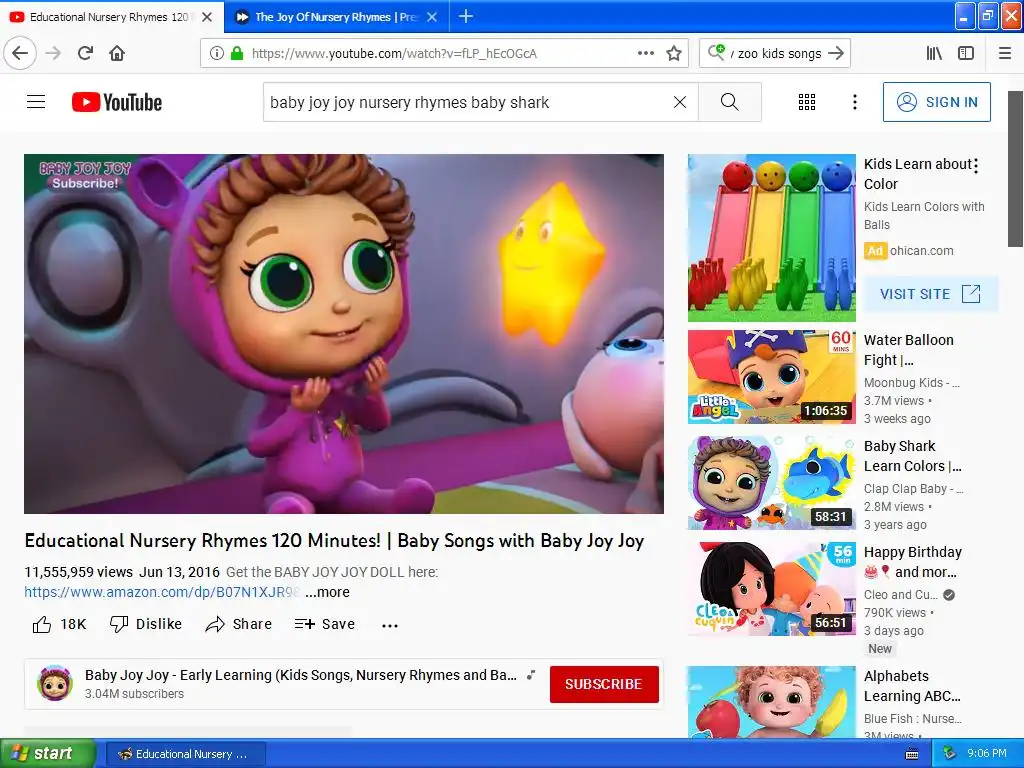
Task: Open Baby Joy Joy - Early Learning channel name
Action: coord(300,675)
